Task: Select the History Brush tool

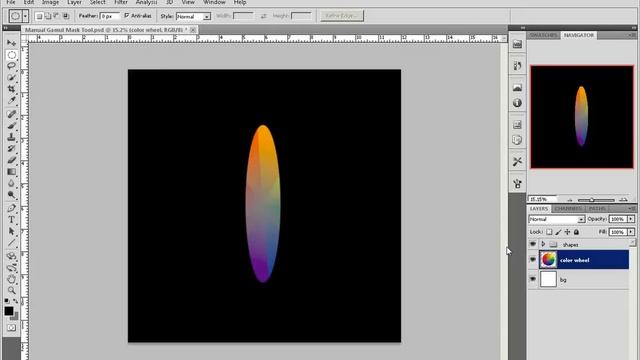Action: tap(11, 149)
